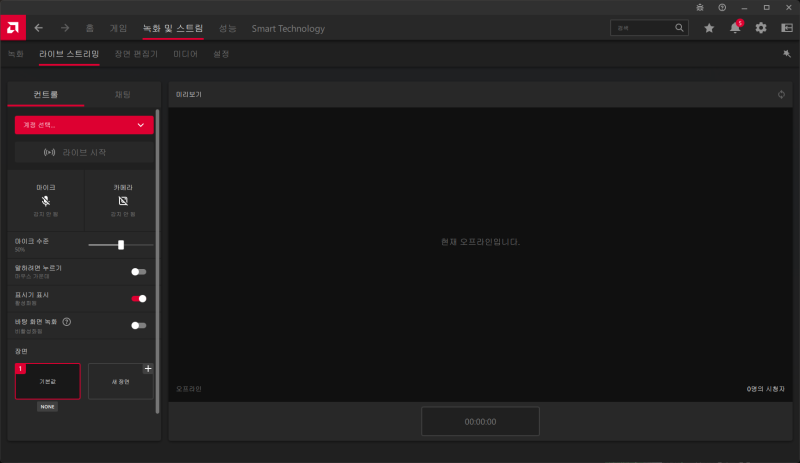
Task: Open notifications bell icon
Action: [x=735, y=28]
